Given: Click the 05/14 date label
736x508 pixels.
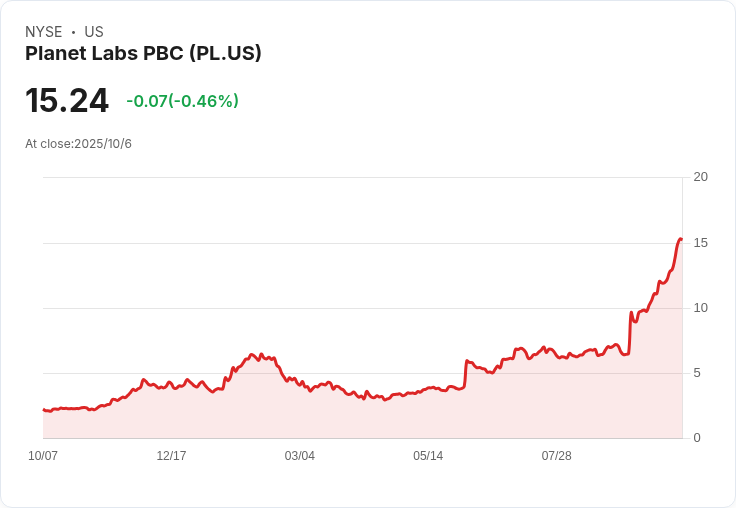Looking at the screenshot, I should pyautogui.click(x=428, y=456).
